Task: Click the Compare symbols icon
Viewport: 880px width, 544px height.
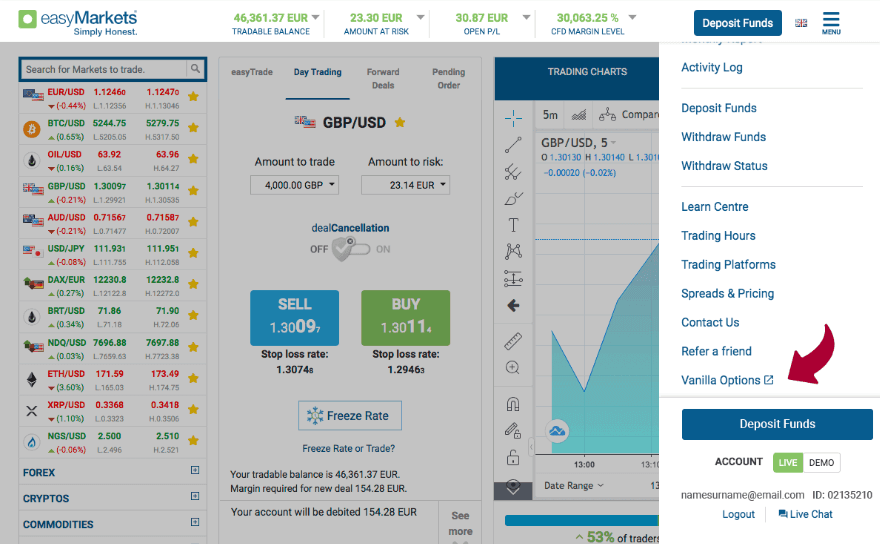Action: [x=607, y=115]
